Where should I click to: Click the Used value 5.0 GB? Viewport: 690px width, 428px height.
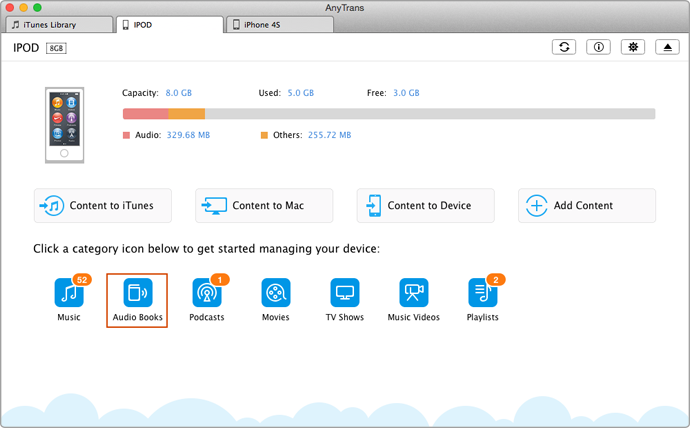301,93
